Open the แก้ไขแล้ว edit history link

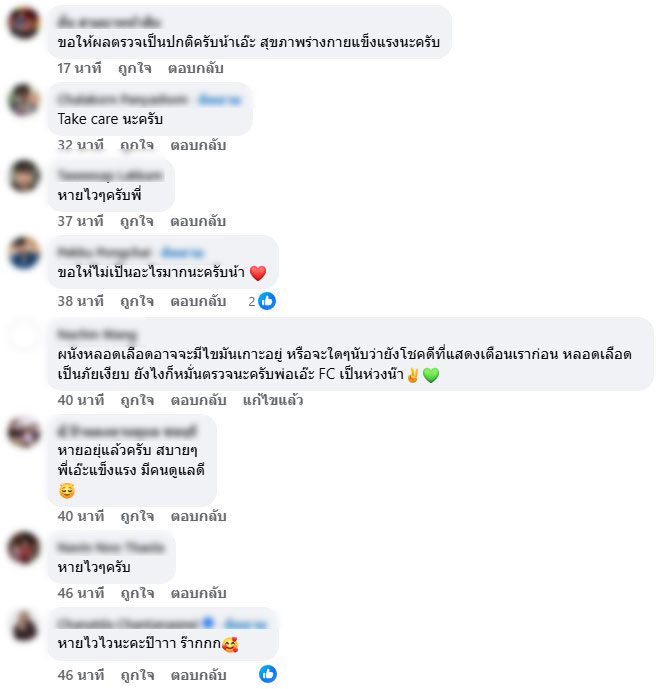(273, 400)
